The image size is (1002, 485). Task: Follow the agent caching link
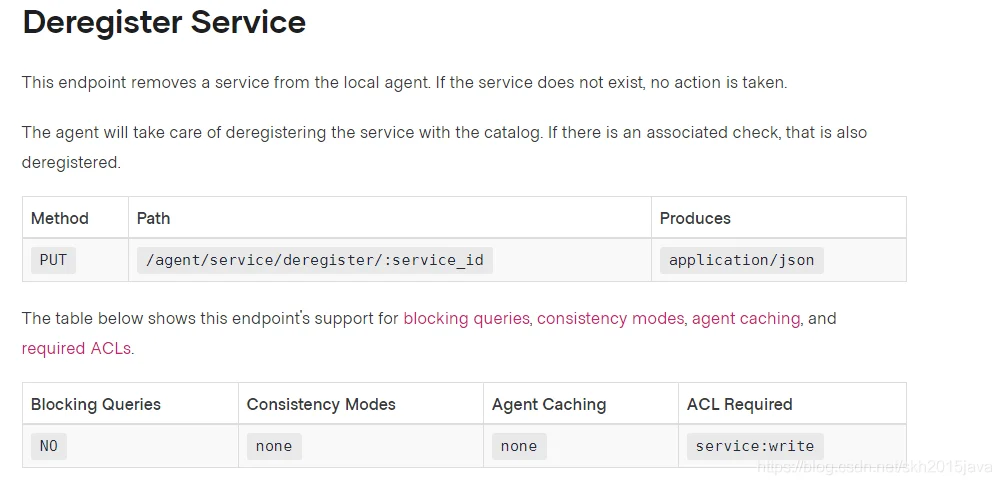746,319
